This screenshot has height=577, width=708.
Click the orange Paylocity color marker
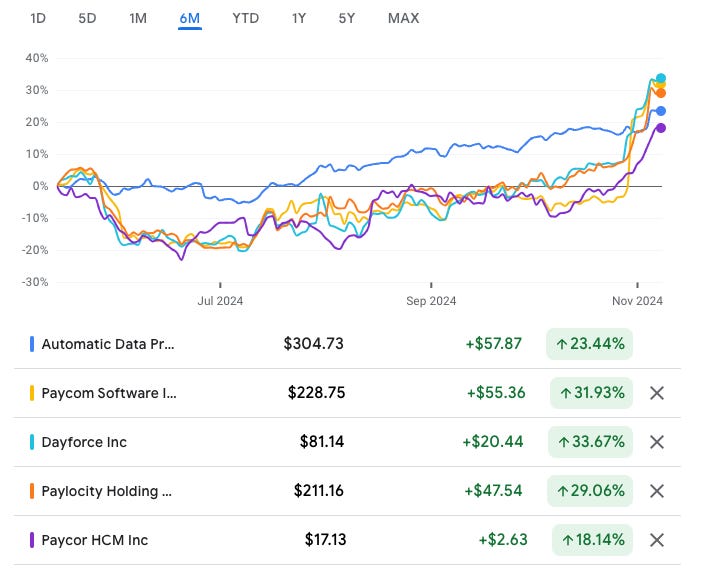tap(32, 491)
